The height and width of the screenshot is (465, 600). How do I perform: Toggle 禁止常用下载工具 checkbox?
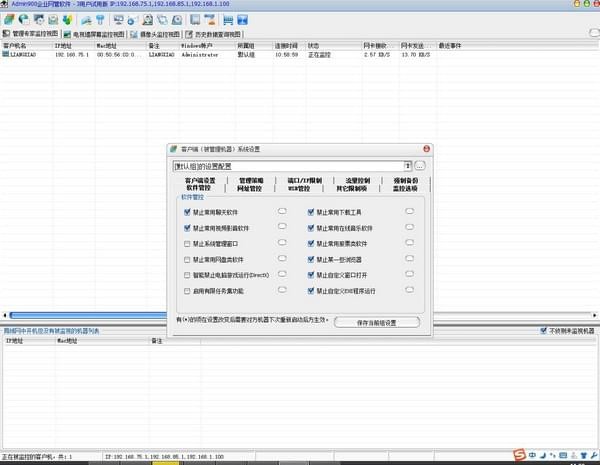pos(313,211)
